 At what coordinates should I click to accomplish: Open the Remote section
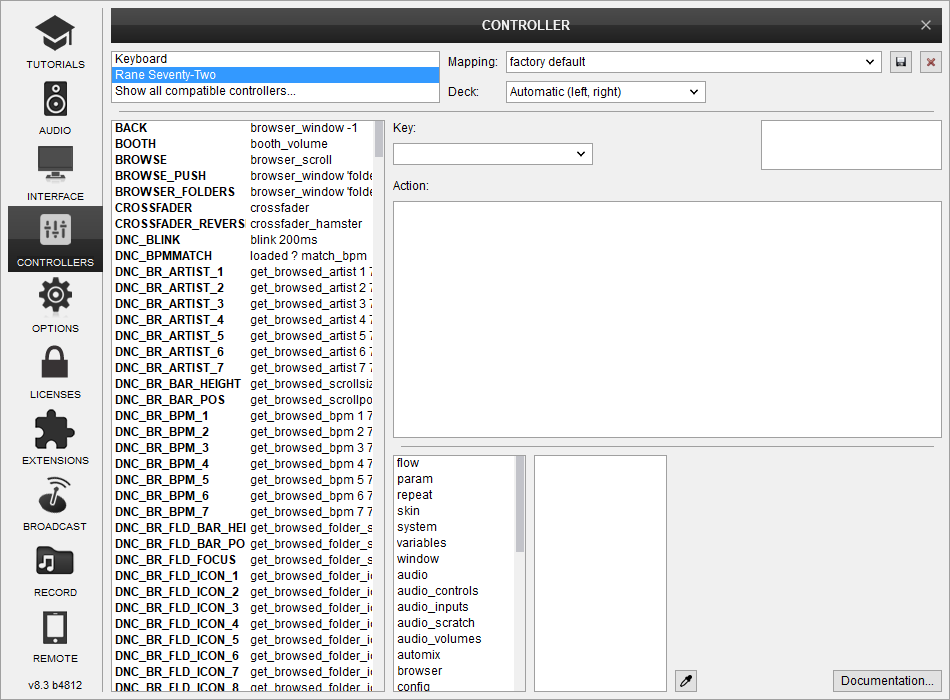point(55,635)
